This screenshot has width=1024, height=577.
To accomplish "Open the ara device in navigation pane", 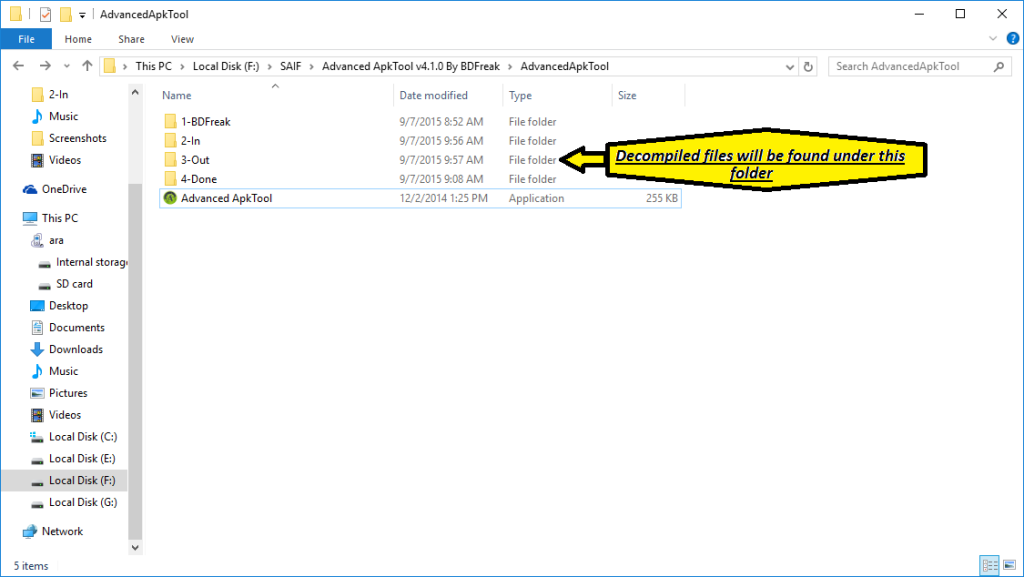I will point(56,240).
